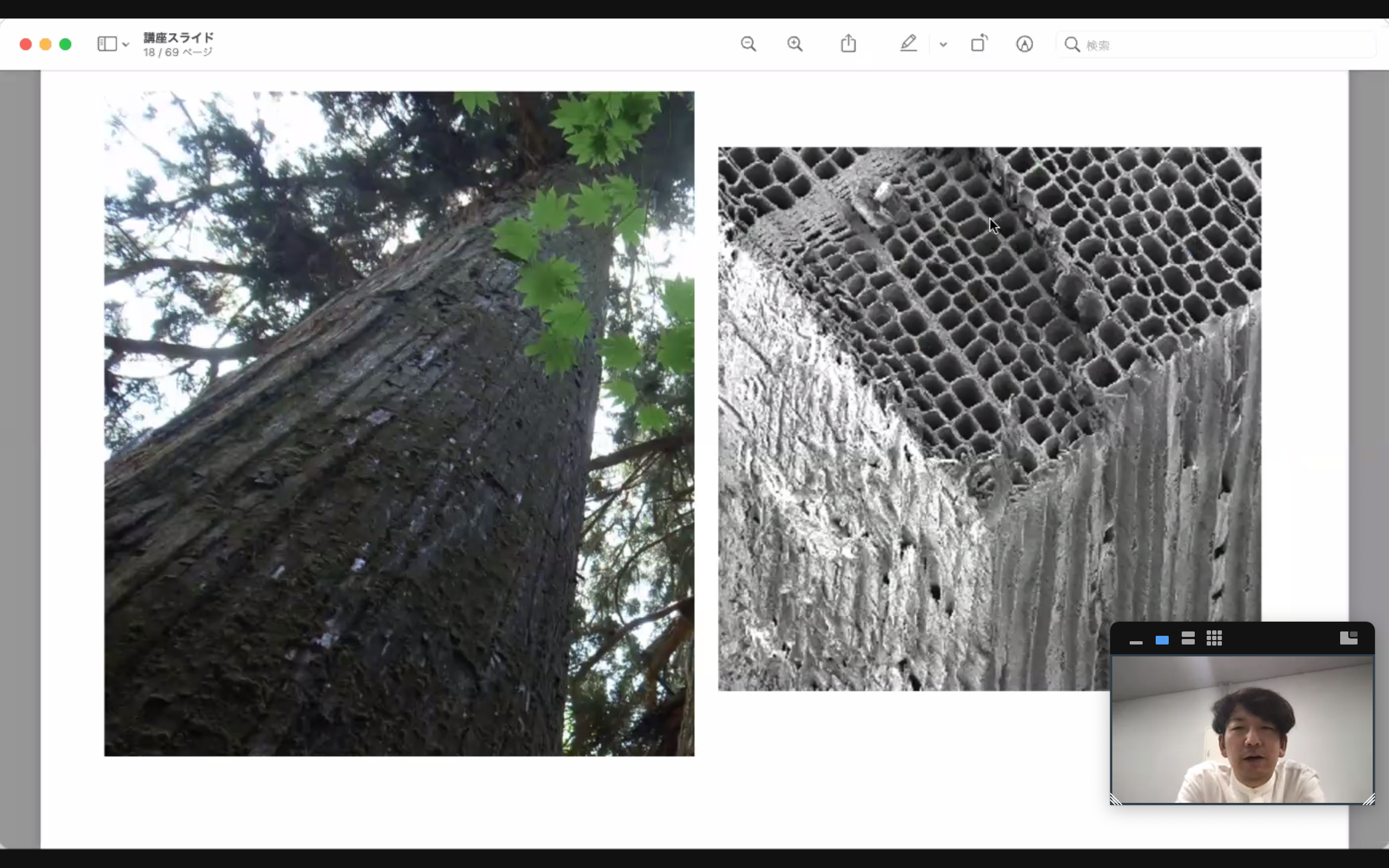Open the share menu icon
Screen dimensions: 1389x868
tap(849, 43)
